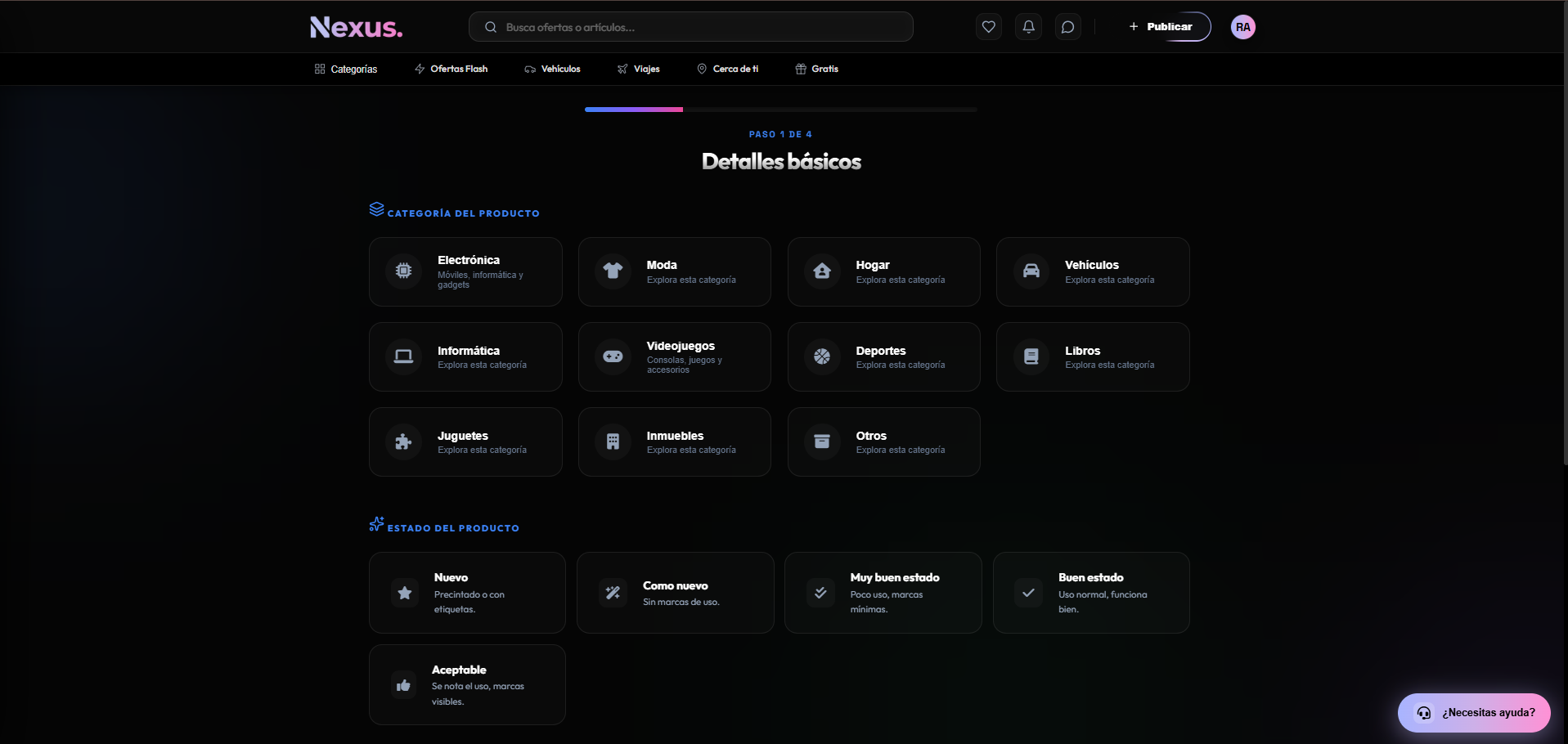The height and width of the screenshot is (744, 1568).
Task: Select the Otros category label
Action: 871,436
